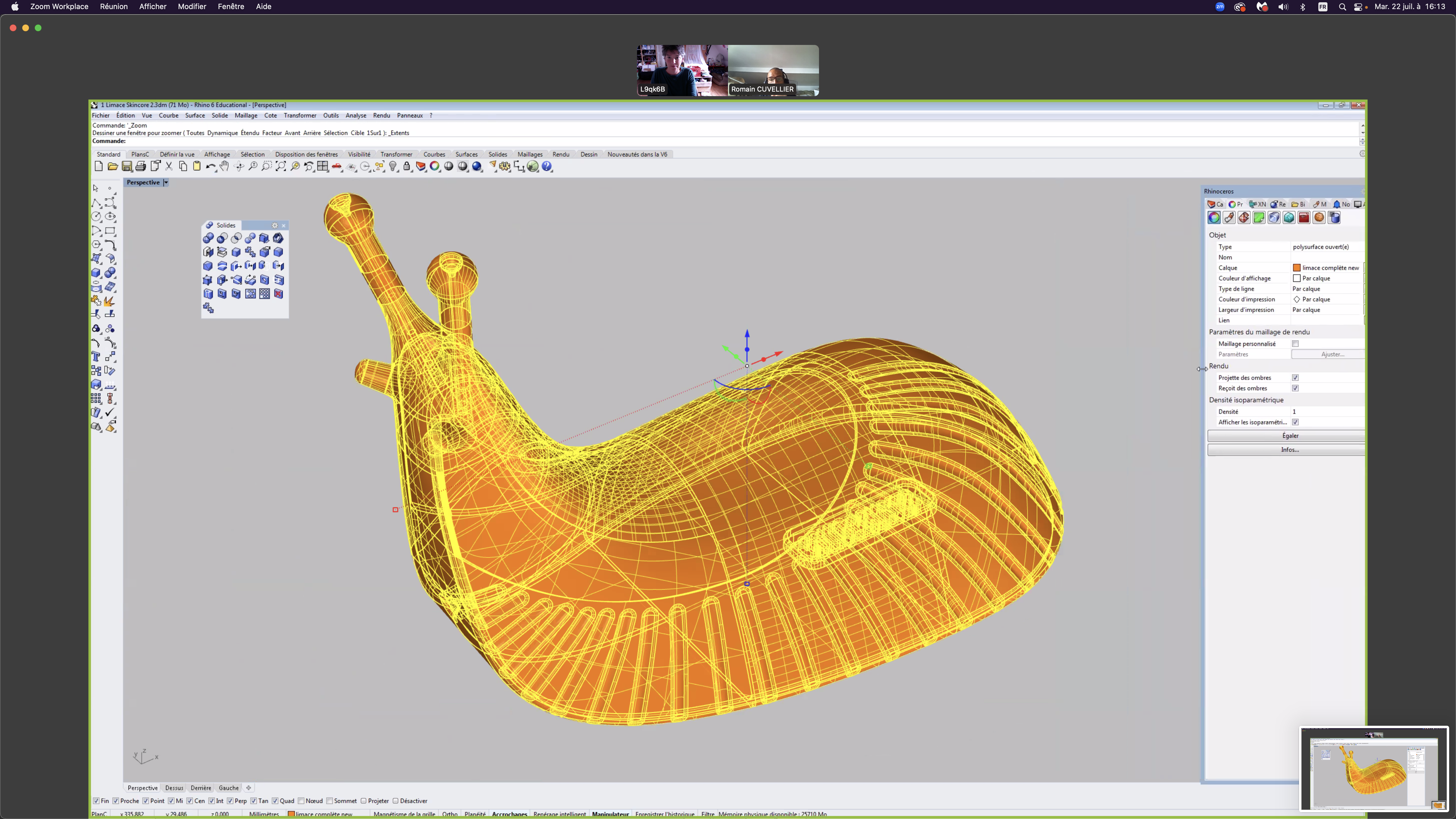Click the Options gear icon in toolbar

point(505,166)
